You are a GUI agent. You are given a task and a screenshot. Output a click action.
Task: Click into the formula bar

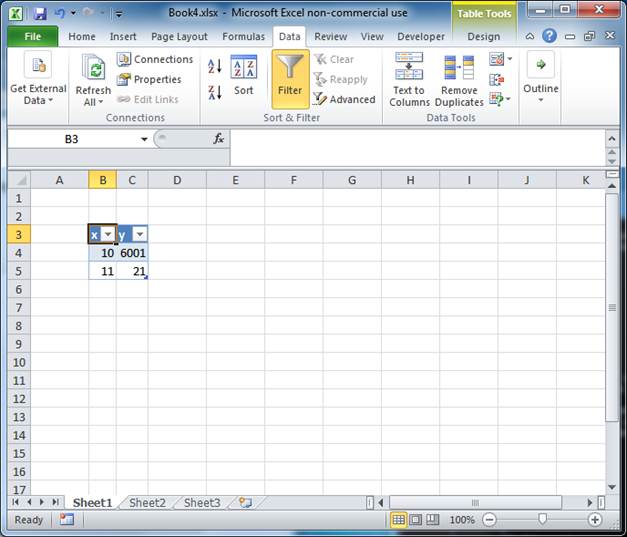pyautogui.click(x=417, y=148)
